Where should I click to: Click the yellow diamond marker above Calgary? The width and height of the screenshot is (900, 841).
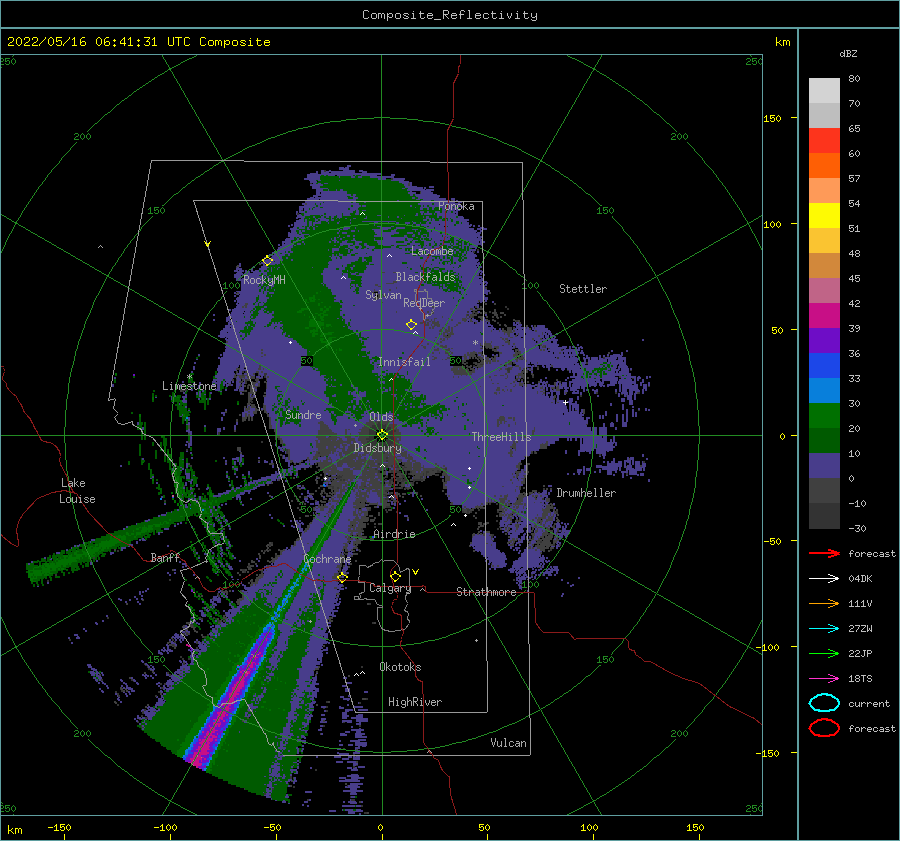click(x=395, y=576)
